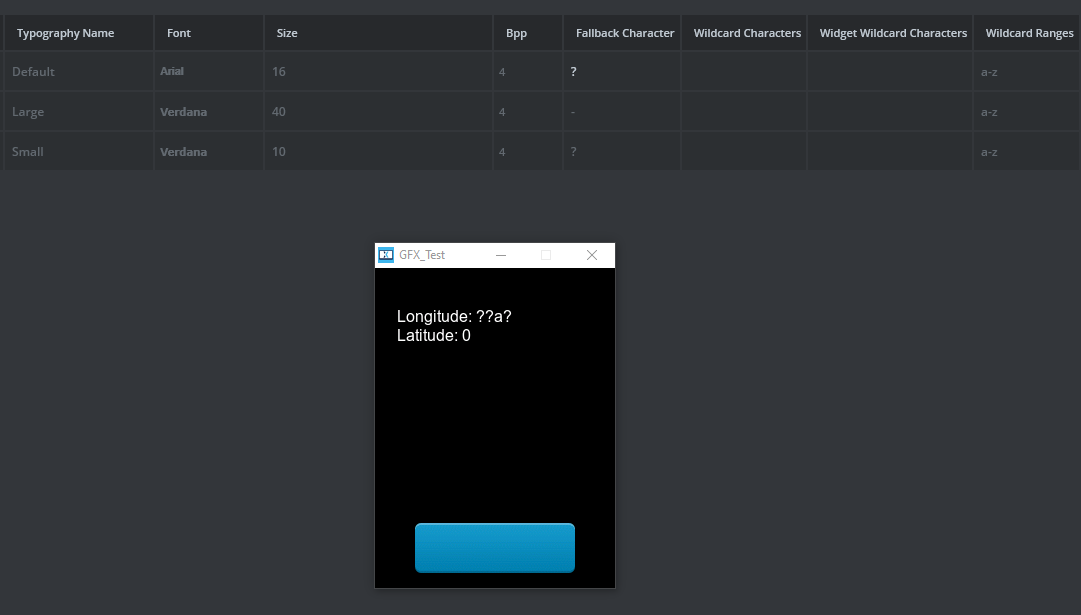Click the Latitude: 0 text in simulator
The height and width of the screenshot is (615, 1081).
click(434, 336)
